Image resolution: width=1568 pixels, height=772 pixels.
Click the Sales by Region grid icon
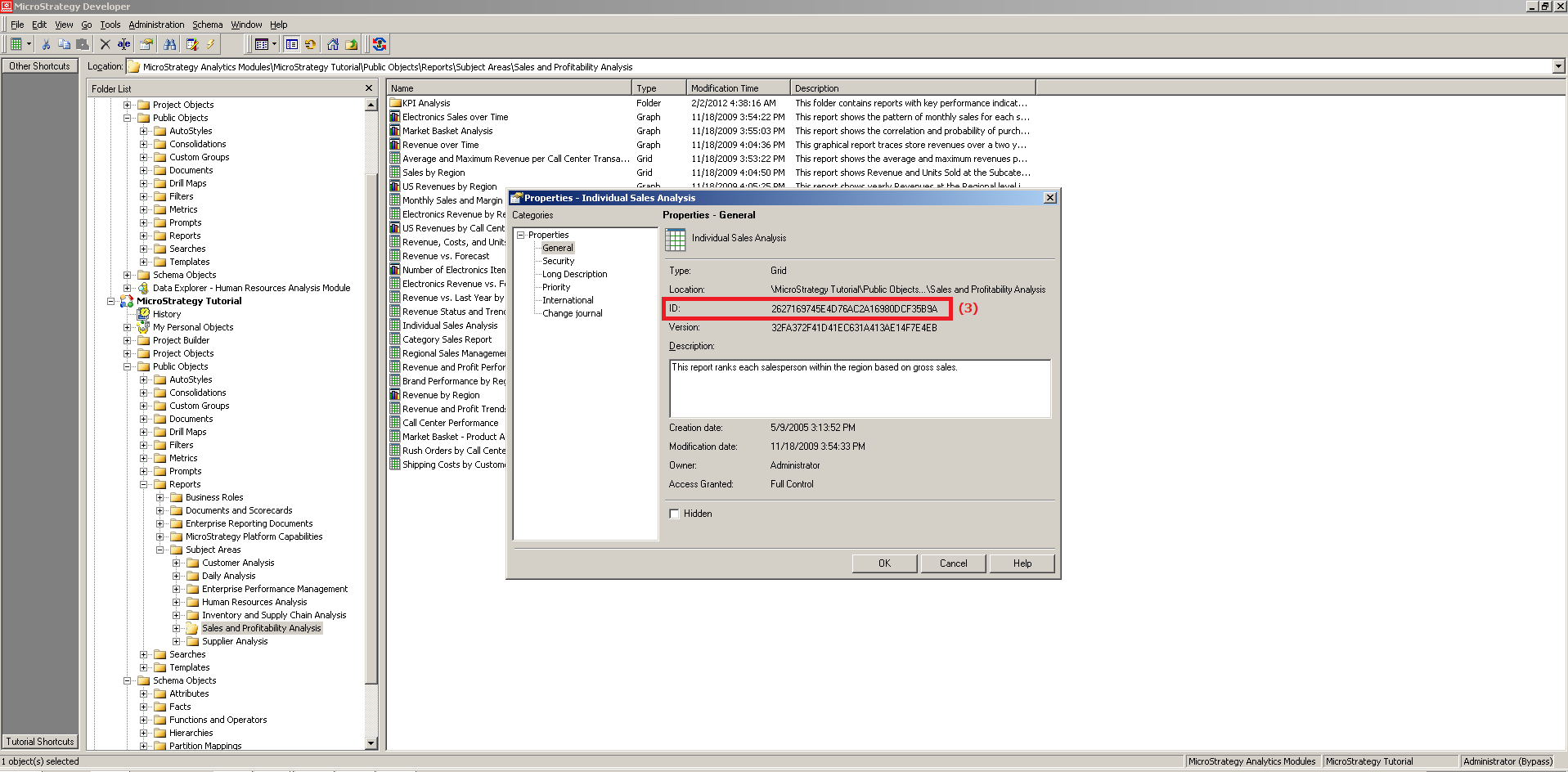pos(395,173)
